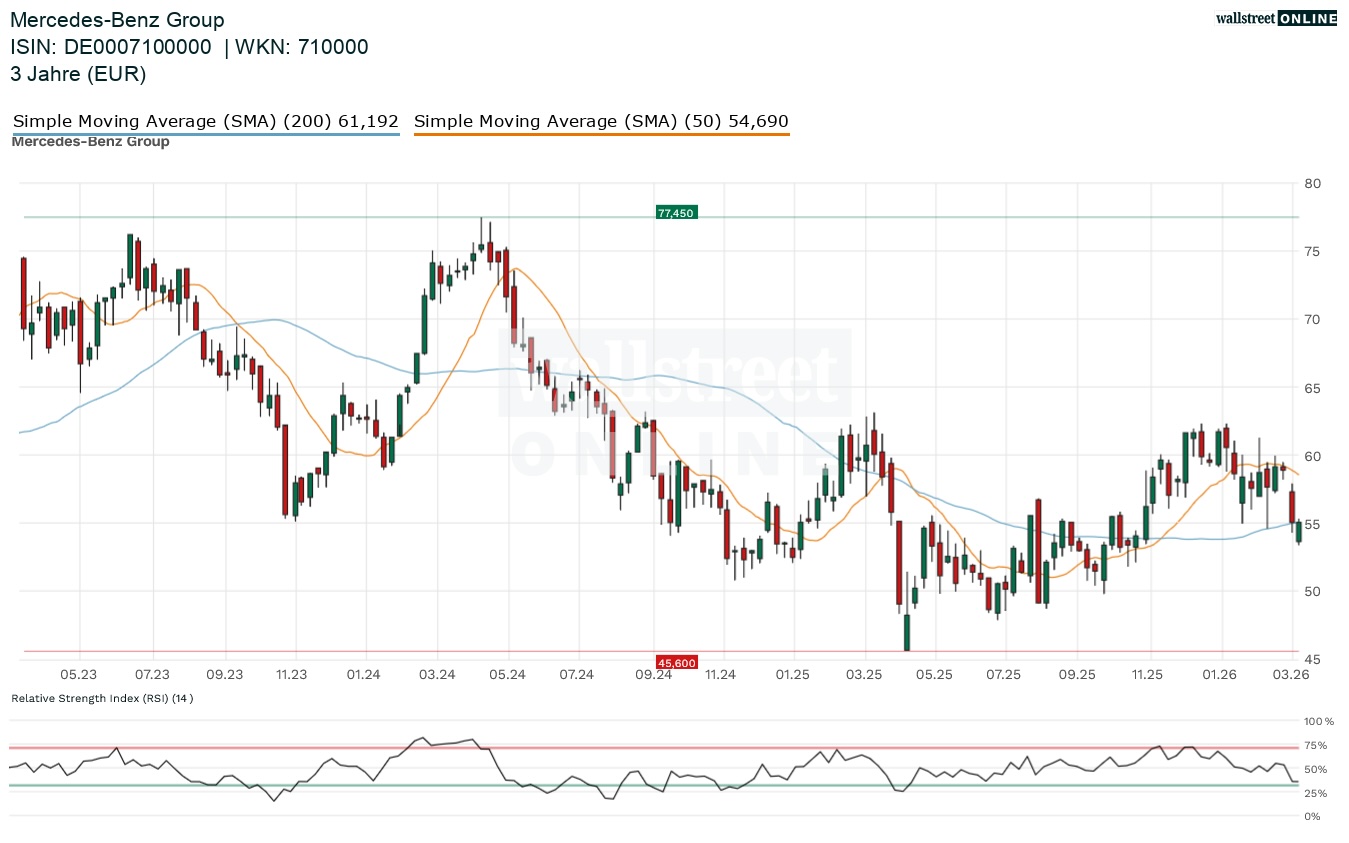
Task: Click the 01.25 date on the x-axis
Action: [791, 675]
